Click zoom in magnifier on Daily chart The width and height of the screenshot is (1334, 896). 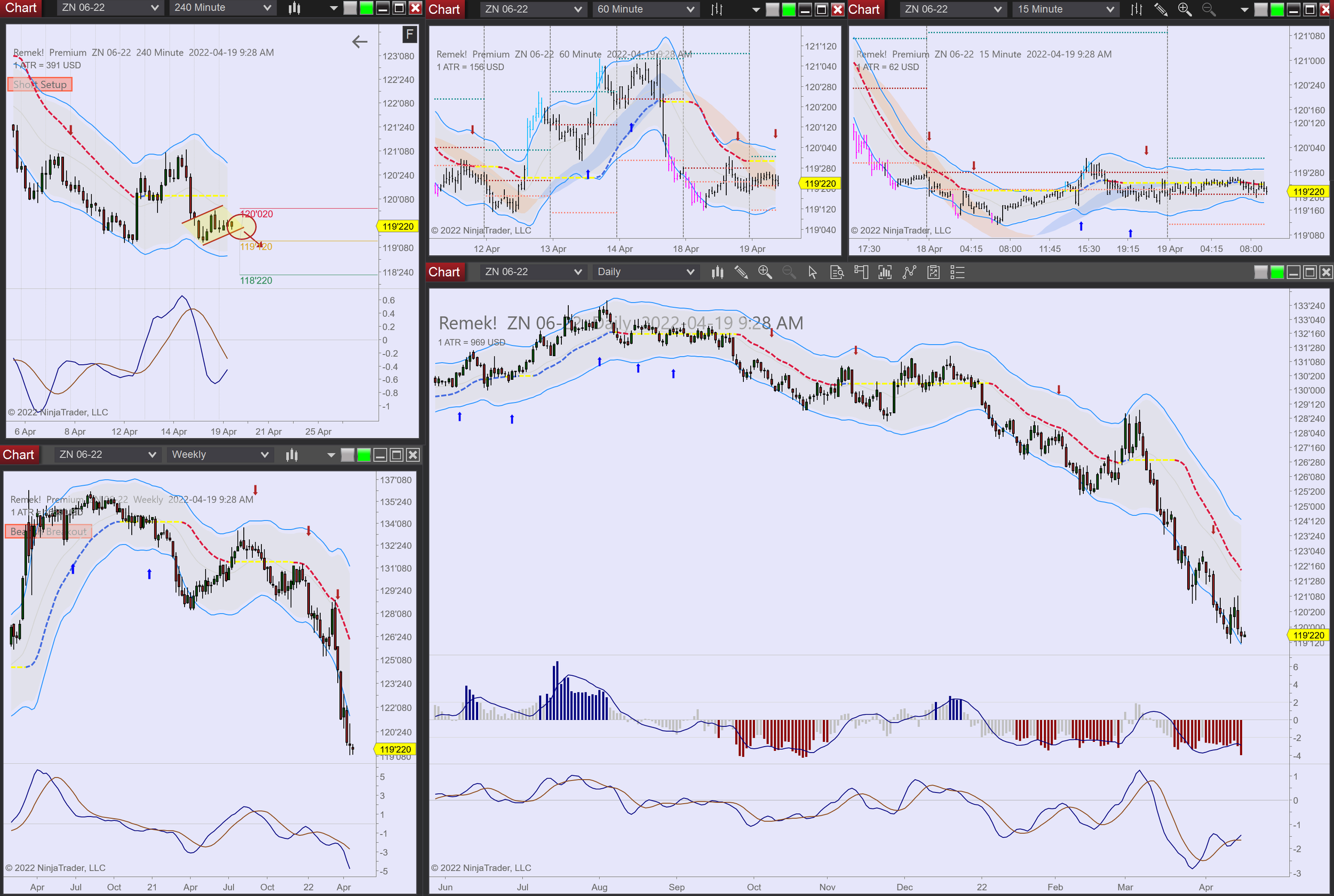point(765,272)
